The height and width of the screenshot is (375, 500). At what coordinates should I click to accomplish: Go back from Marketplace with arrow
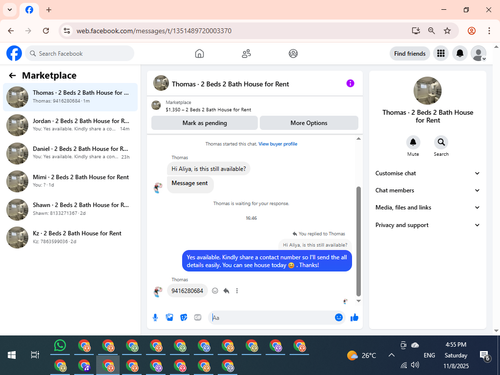tap(12, 76)
